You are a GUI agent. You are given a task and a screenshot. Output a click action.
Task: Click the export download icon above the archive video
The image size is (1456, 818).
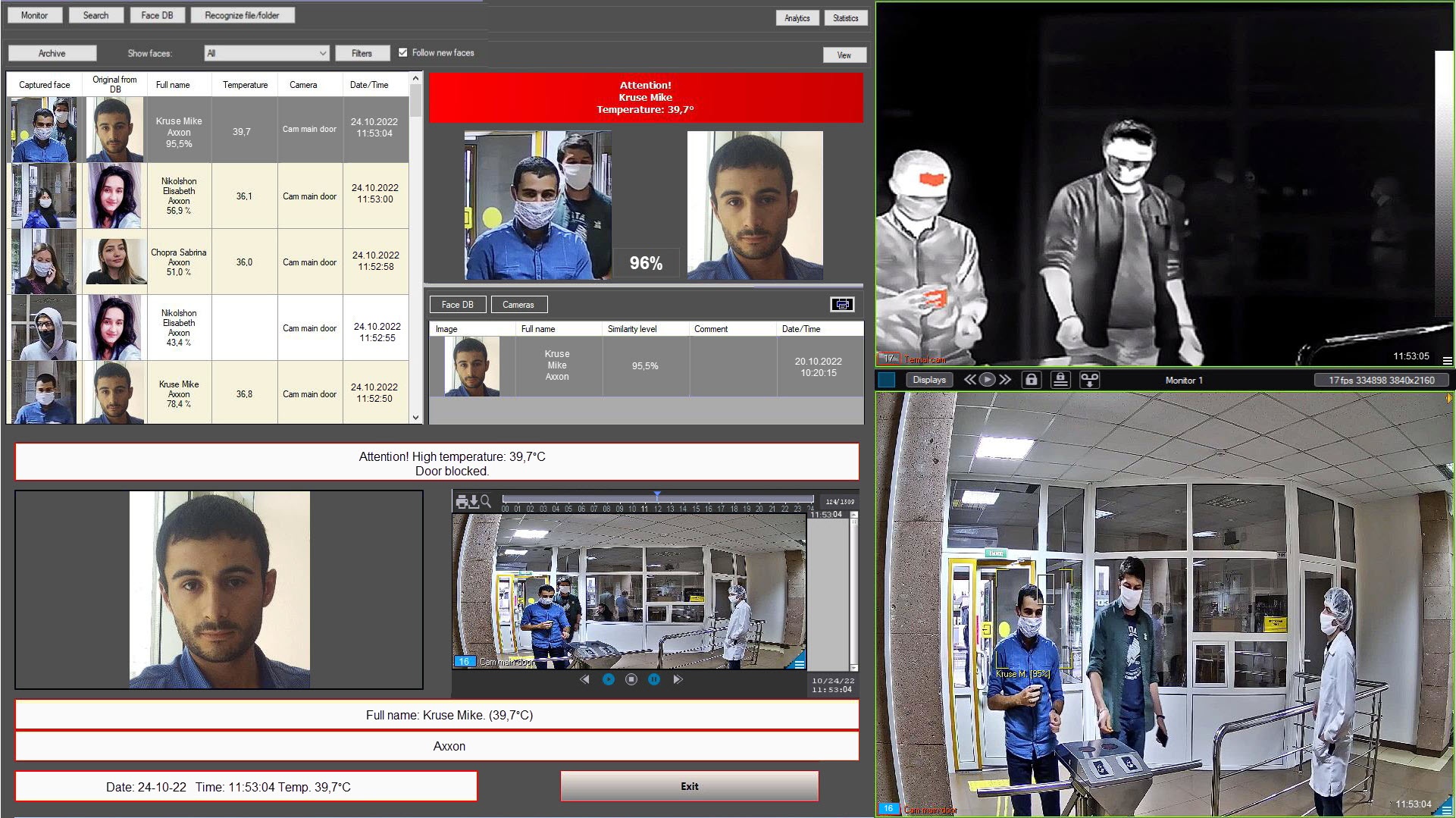click(x=474, y=501)
